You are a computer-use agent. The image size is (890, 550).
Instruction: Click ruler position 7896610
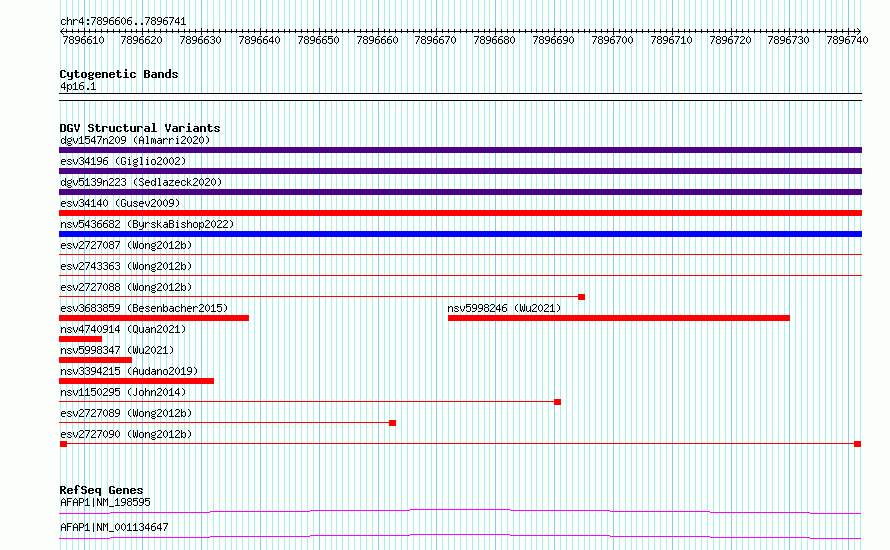point(83,40)
